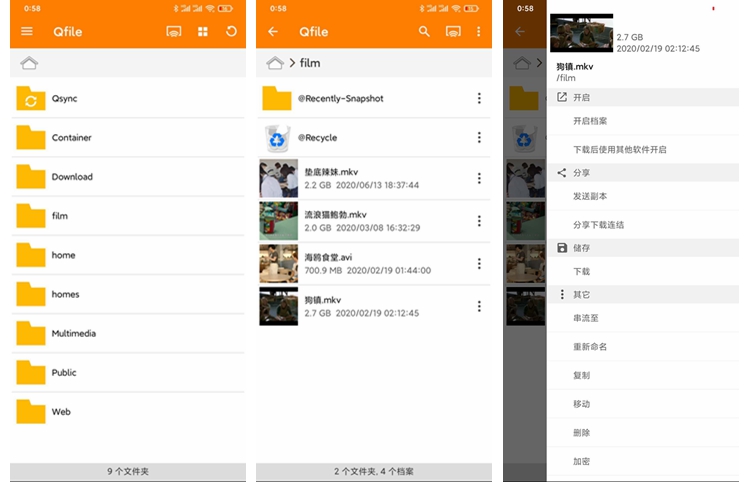Open the film folder in left screen list
This screenshot has width=749, height=482.
pyautogui.click(x=128, y=216)
